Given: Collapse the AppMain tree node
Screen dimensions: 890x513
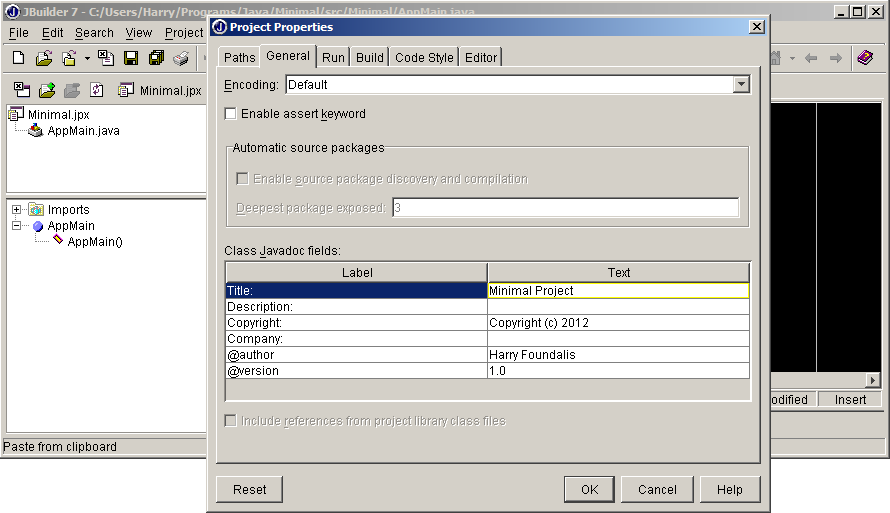Looking at the screenshot, I should click(16, 225).
